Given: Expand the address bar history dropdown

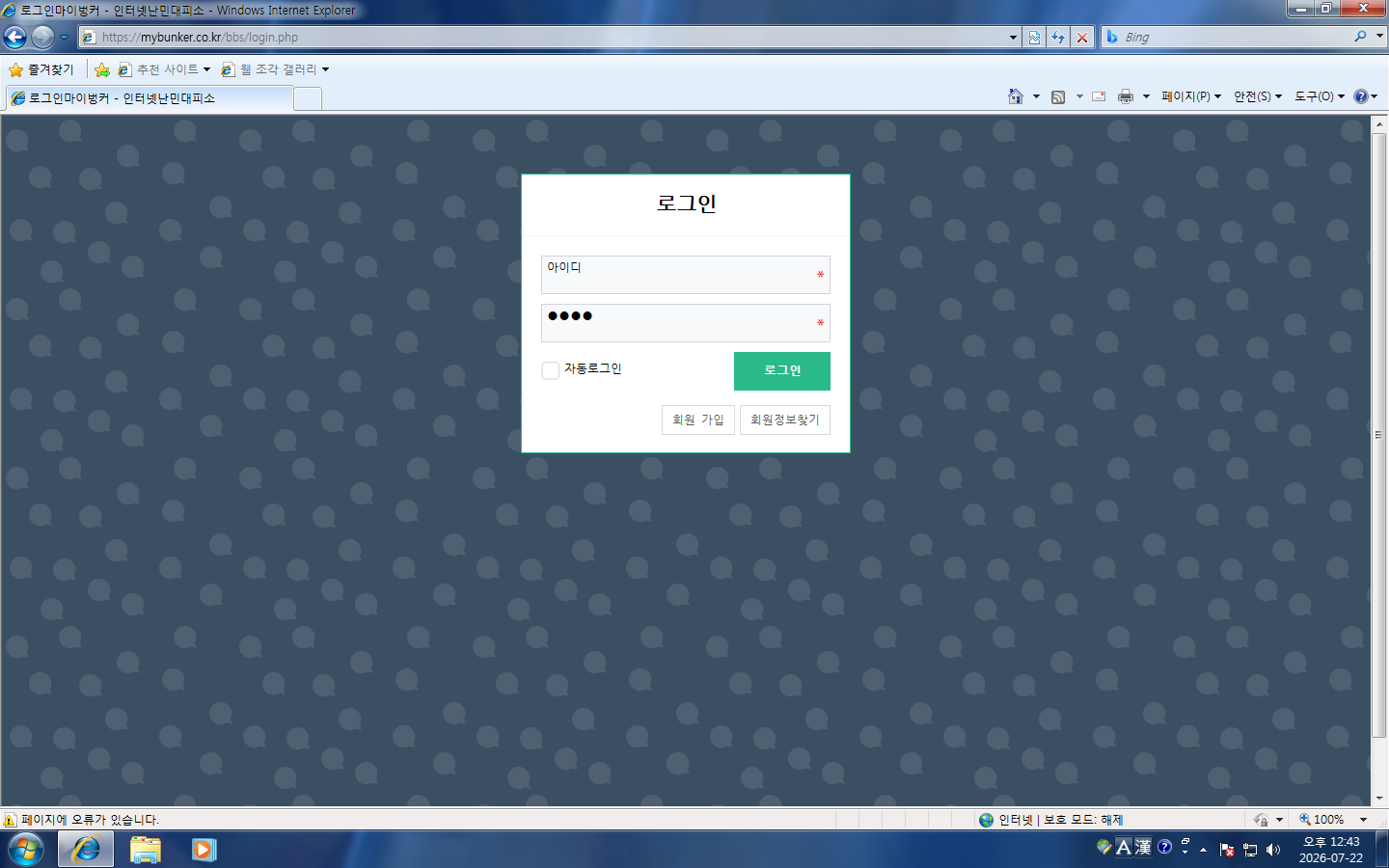Looking at the screenshot, I should coord(1013,38).
